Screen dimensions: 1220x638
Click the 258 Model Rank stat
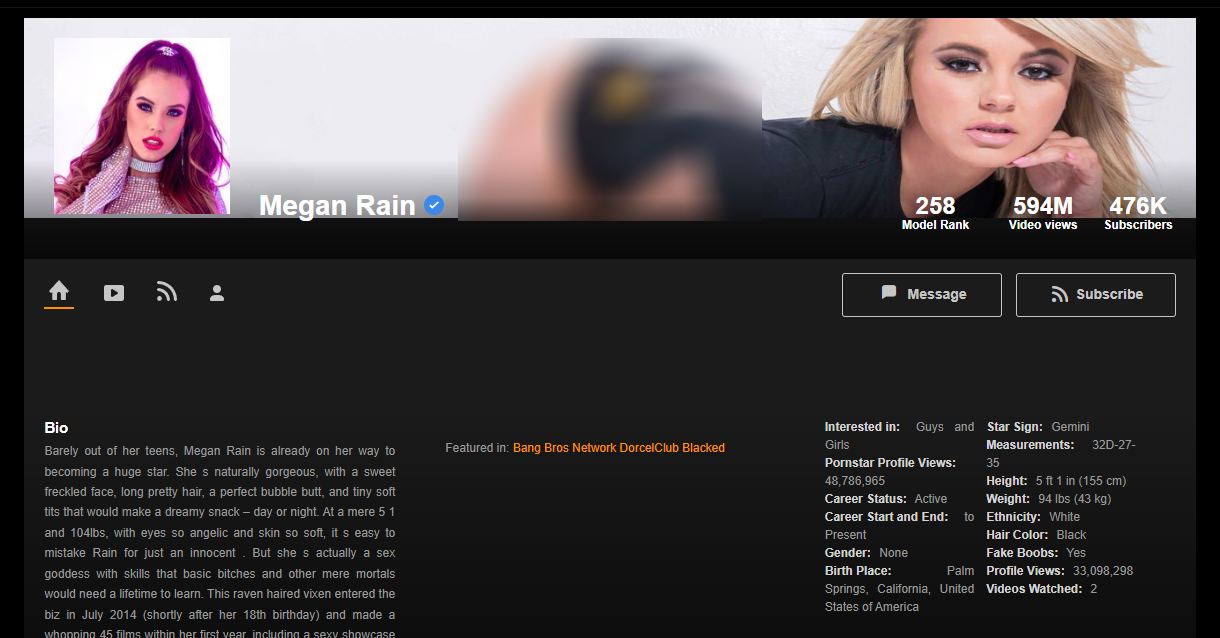(935, 212)
